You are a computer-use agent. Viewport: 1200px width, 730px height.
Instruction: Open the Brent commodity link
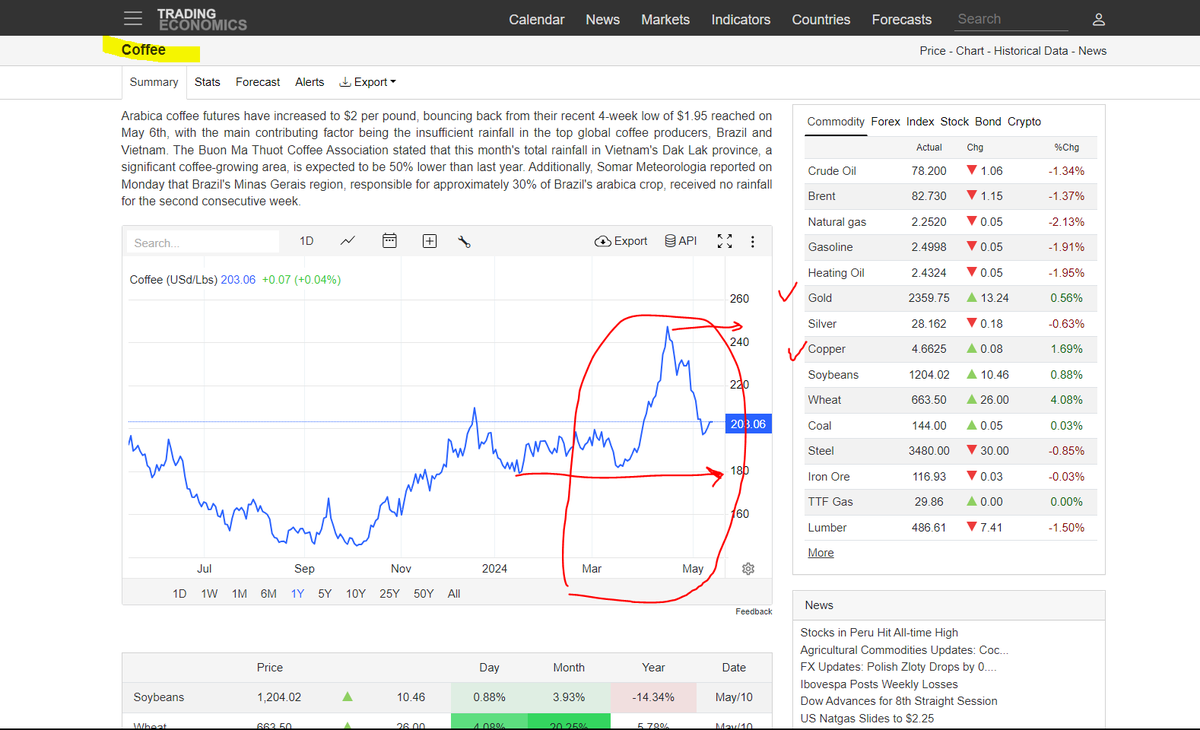pos(822,196)
